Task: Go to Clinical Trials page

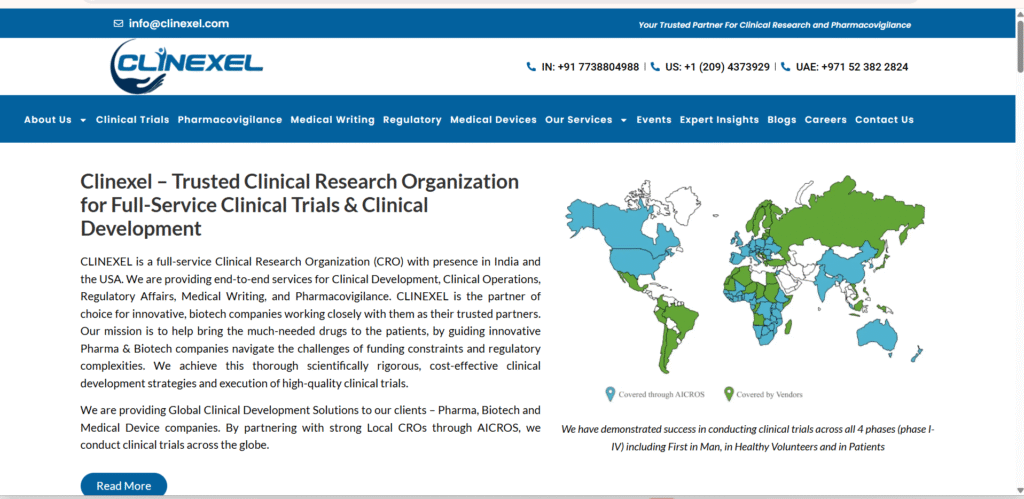Action: [x=133, y=120]
